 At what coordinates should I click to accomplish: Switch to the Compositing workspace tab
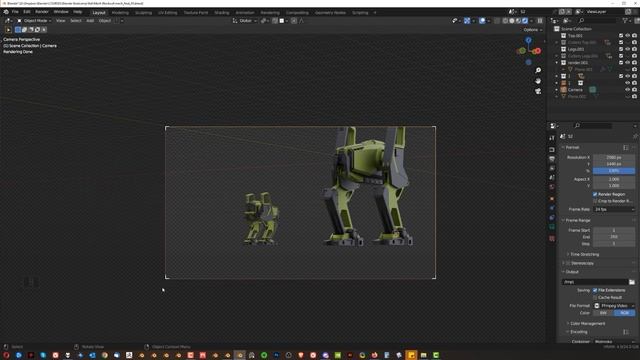point(297,13)
